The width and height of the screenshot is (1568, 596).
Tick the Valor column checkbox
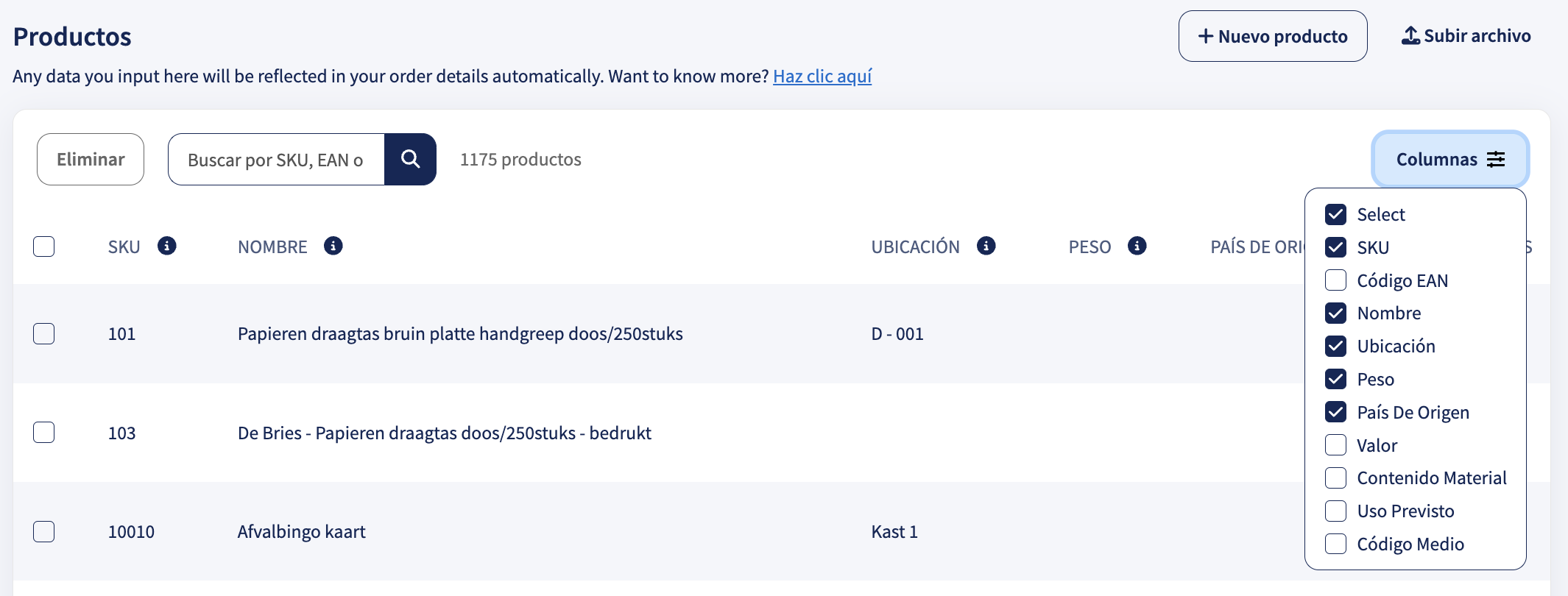(x=1336, y=445)
